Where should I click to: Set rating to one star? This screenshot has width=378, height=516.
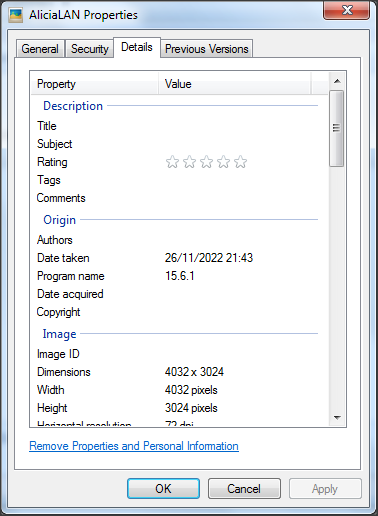click(x=172, y=162)
